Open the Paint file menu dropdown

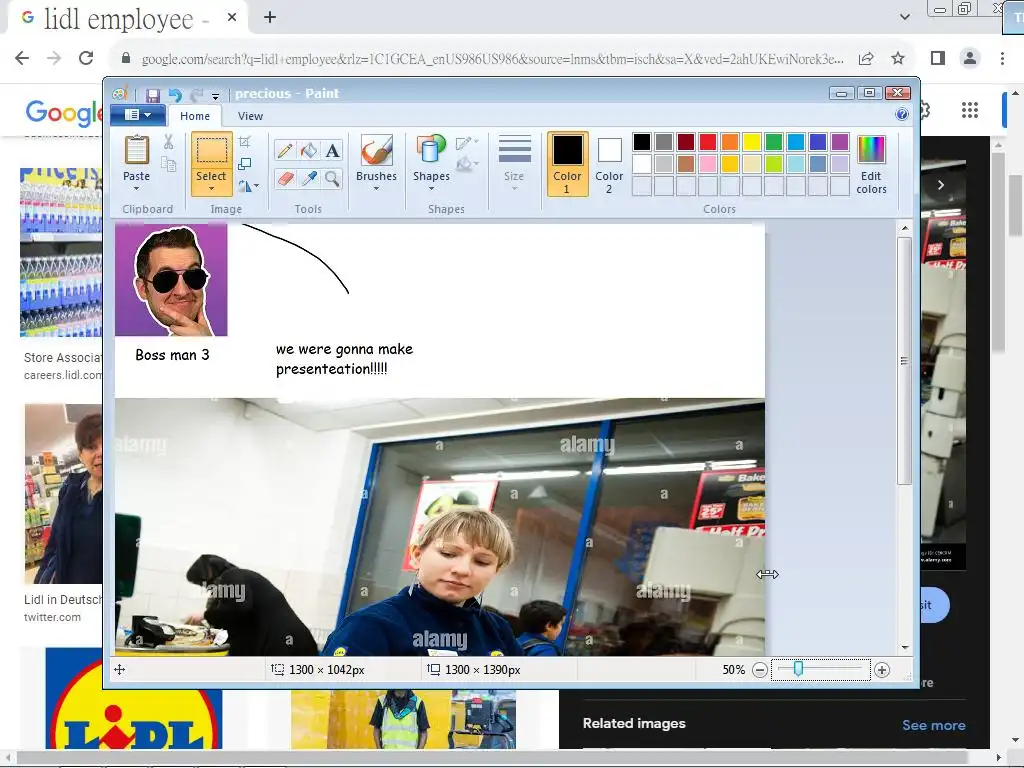[137, 115]
